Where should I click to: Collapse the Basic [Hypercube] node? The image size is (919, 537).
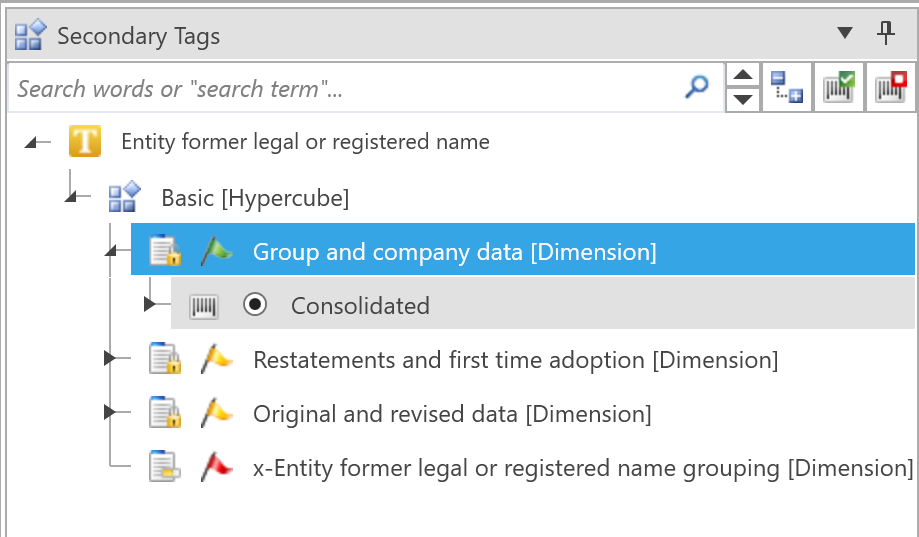tap(71, 198)
